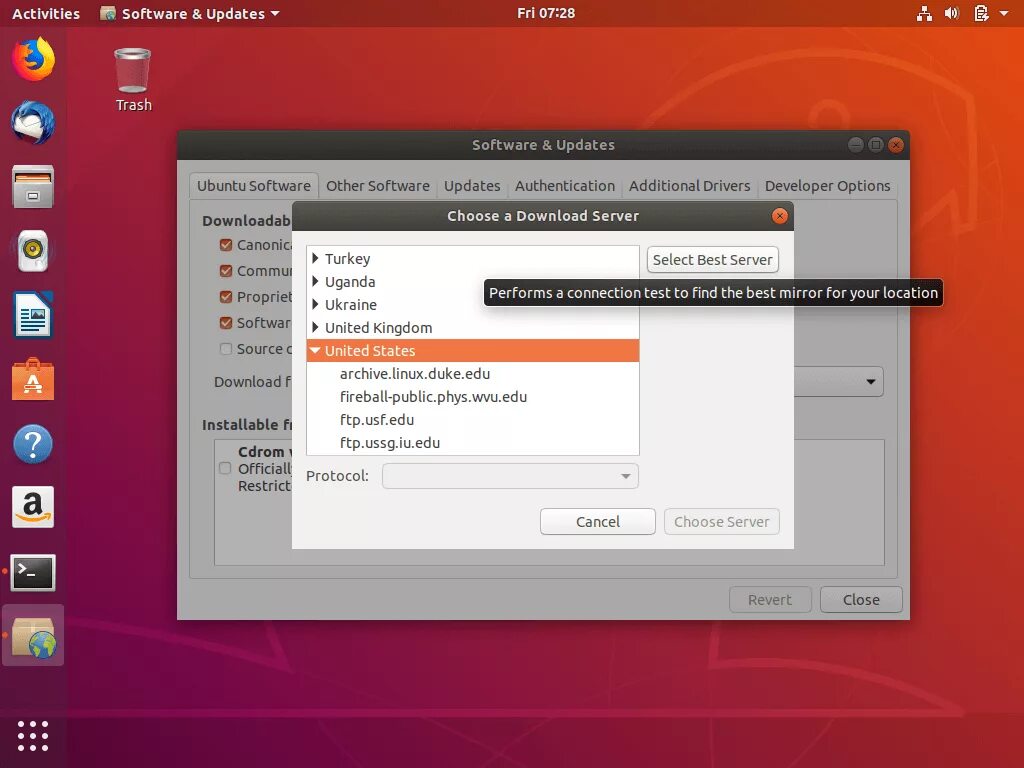Open the Amazon dock icon

pos(33,507)
